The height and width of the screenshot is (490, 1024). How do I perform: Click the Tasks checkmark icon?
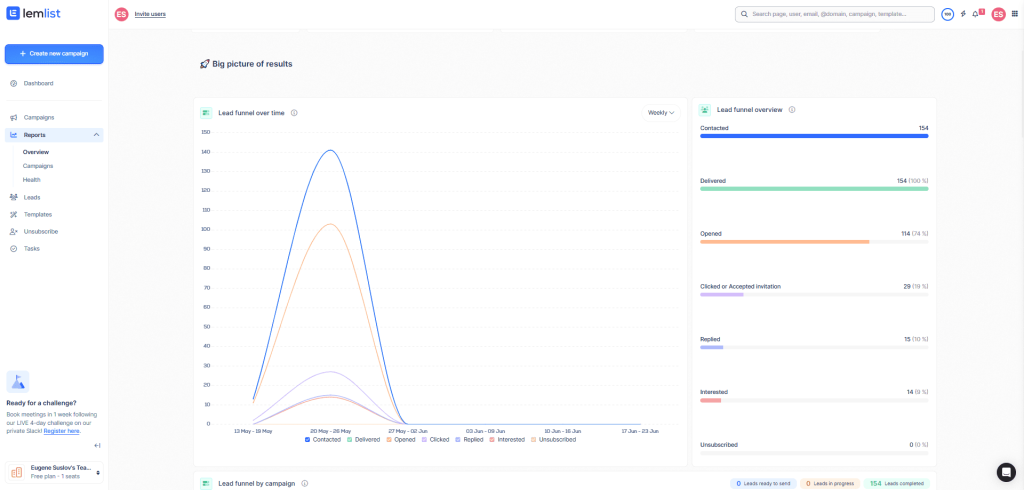(x=14, y=249)
